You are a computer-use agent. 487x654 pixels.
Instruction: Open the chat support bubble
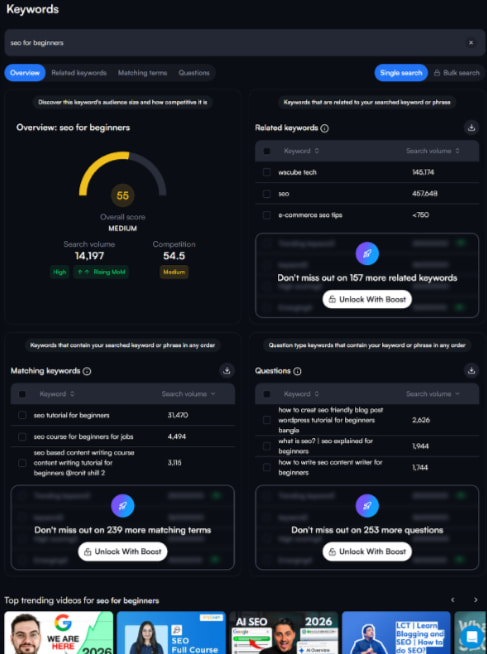[472, 637]
